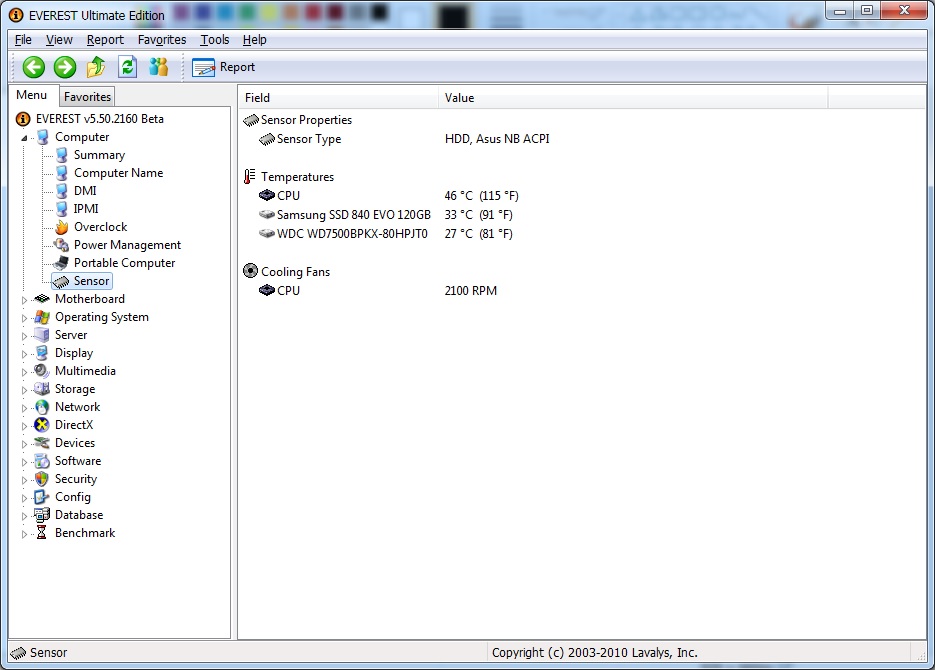The image size is (935, 670).
Task: Expand the Storage tree node
Action: pos(26,389)
